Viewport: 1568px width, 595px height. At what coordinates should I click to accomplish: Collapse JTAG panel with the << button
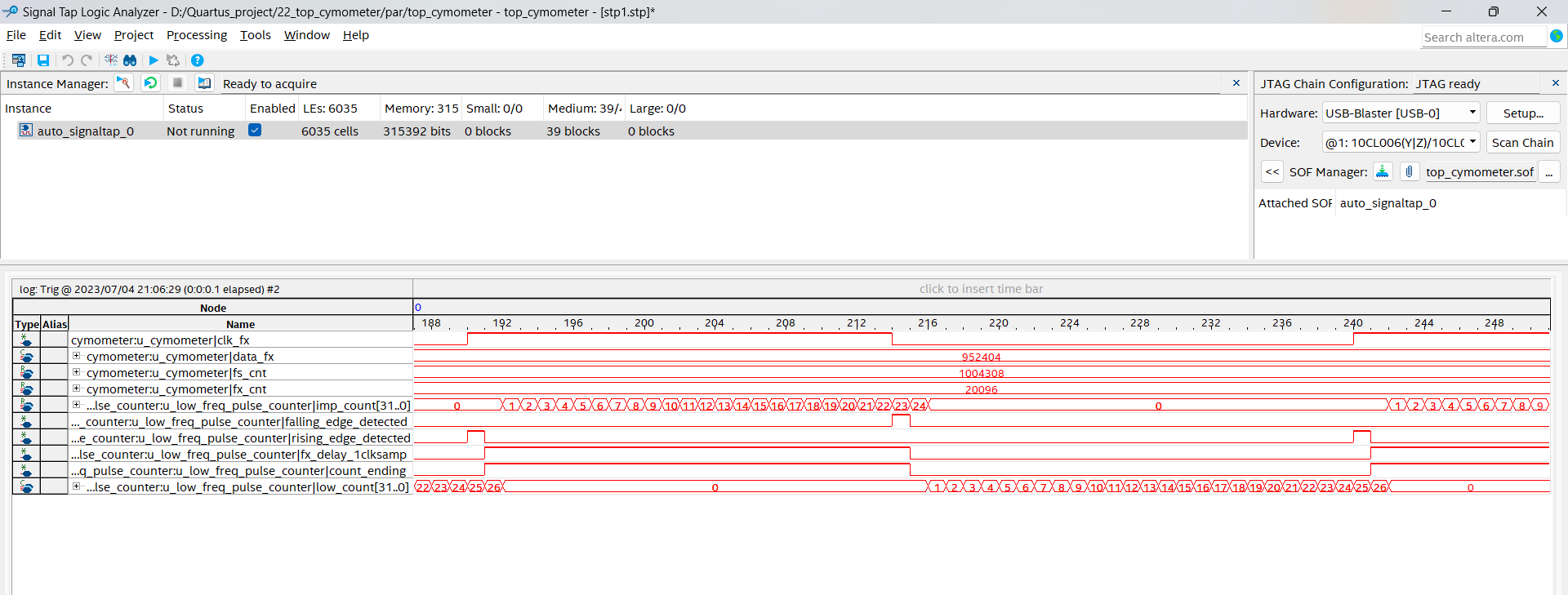tap(1272, 171)
